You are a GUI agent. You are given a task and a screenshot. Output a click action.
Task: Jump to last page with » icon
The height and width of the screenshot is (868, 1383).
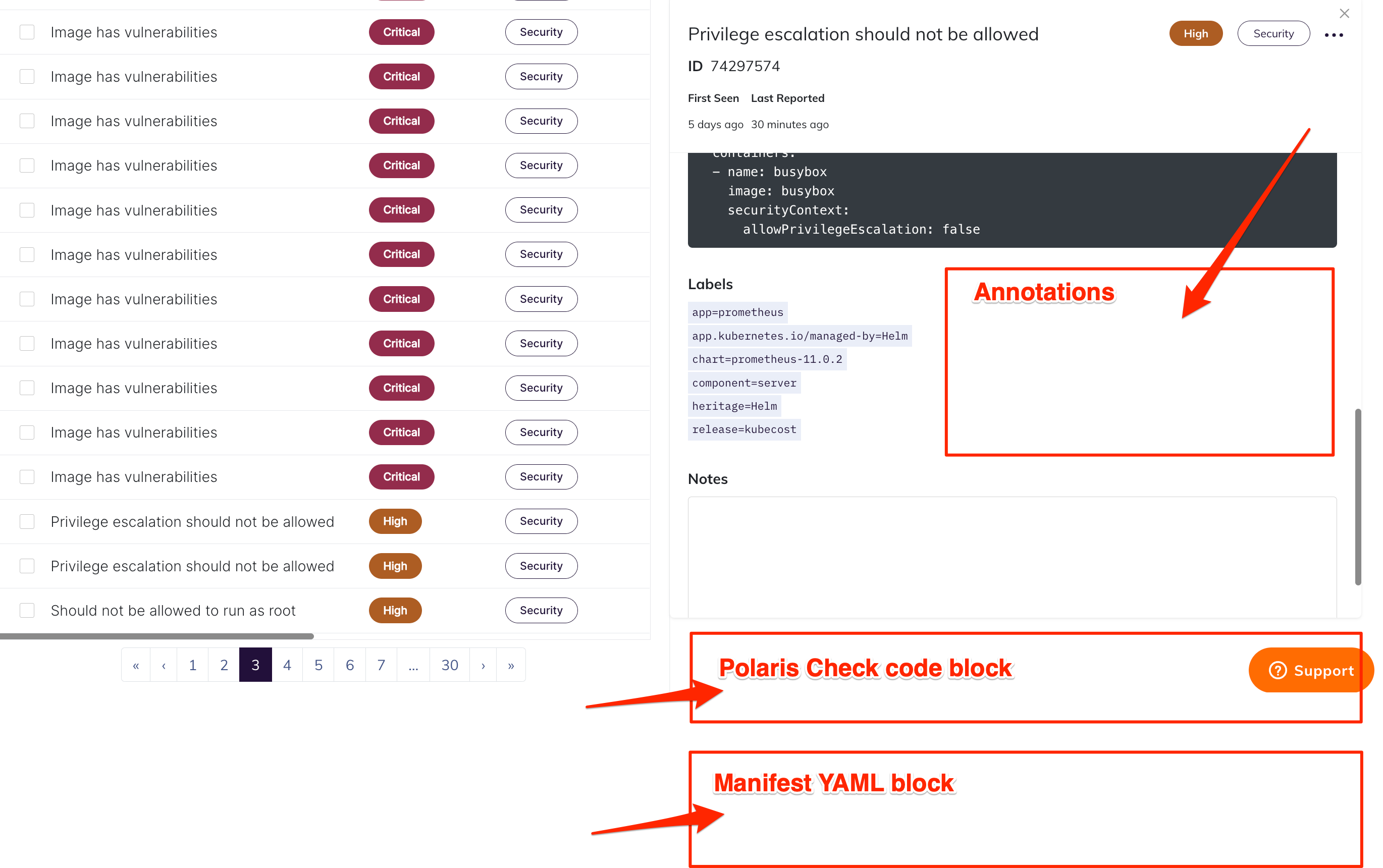pos(510,664)
